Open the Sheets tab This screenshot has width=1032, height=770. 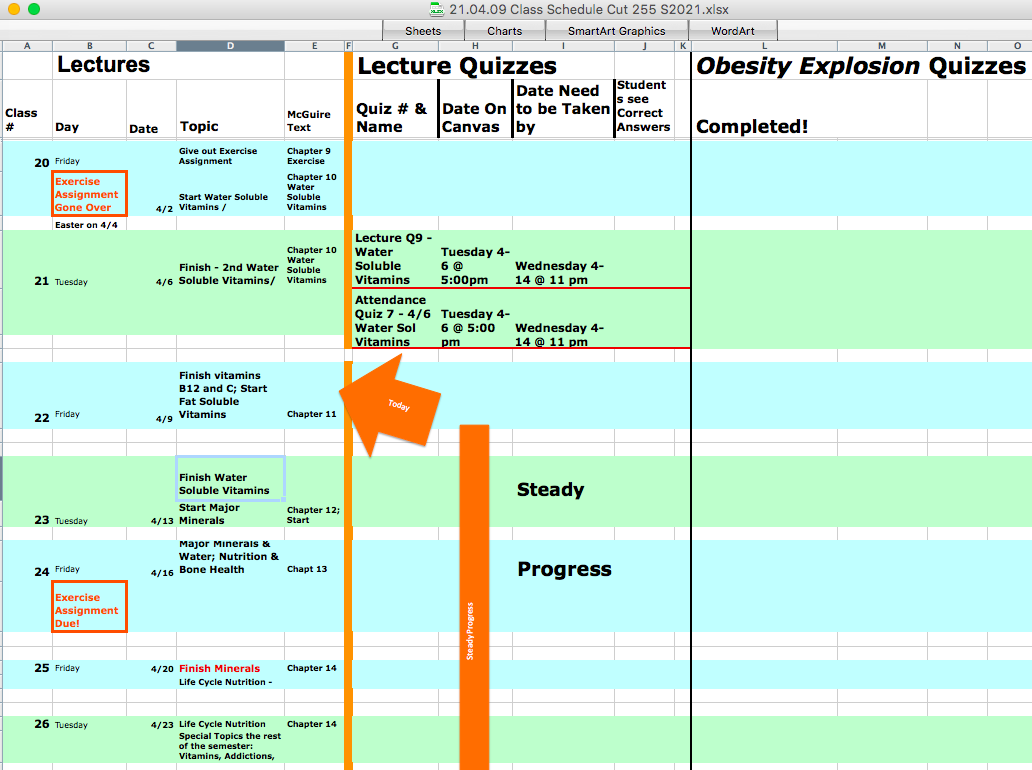[423, 31]
